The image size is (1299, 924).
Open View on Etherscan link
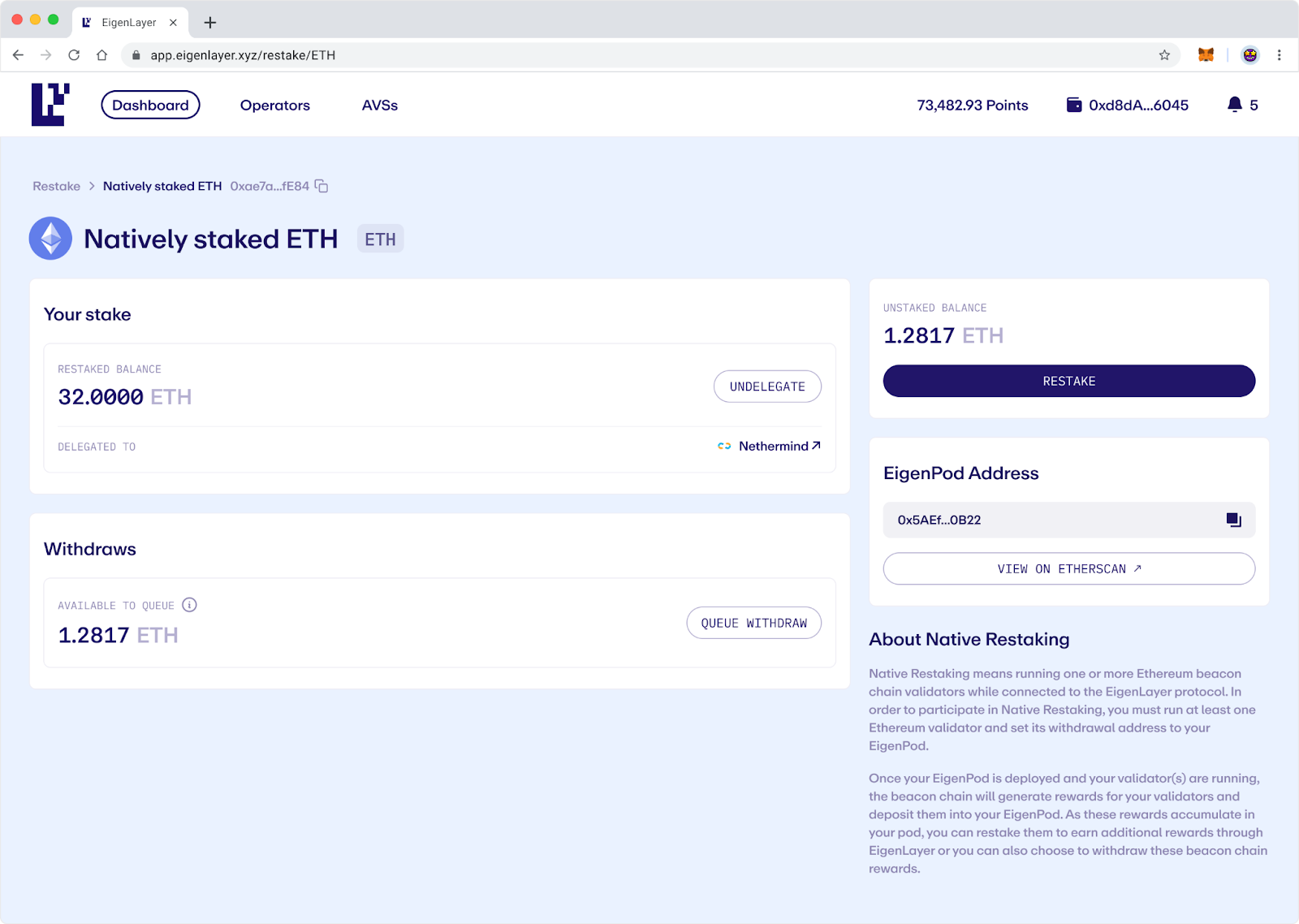[x=1068, y=568]
